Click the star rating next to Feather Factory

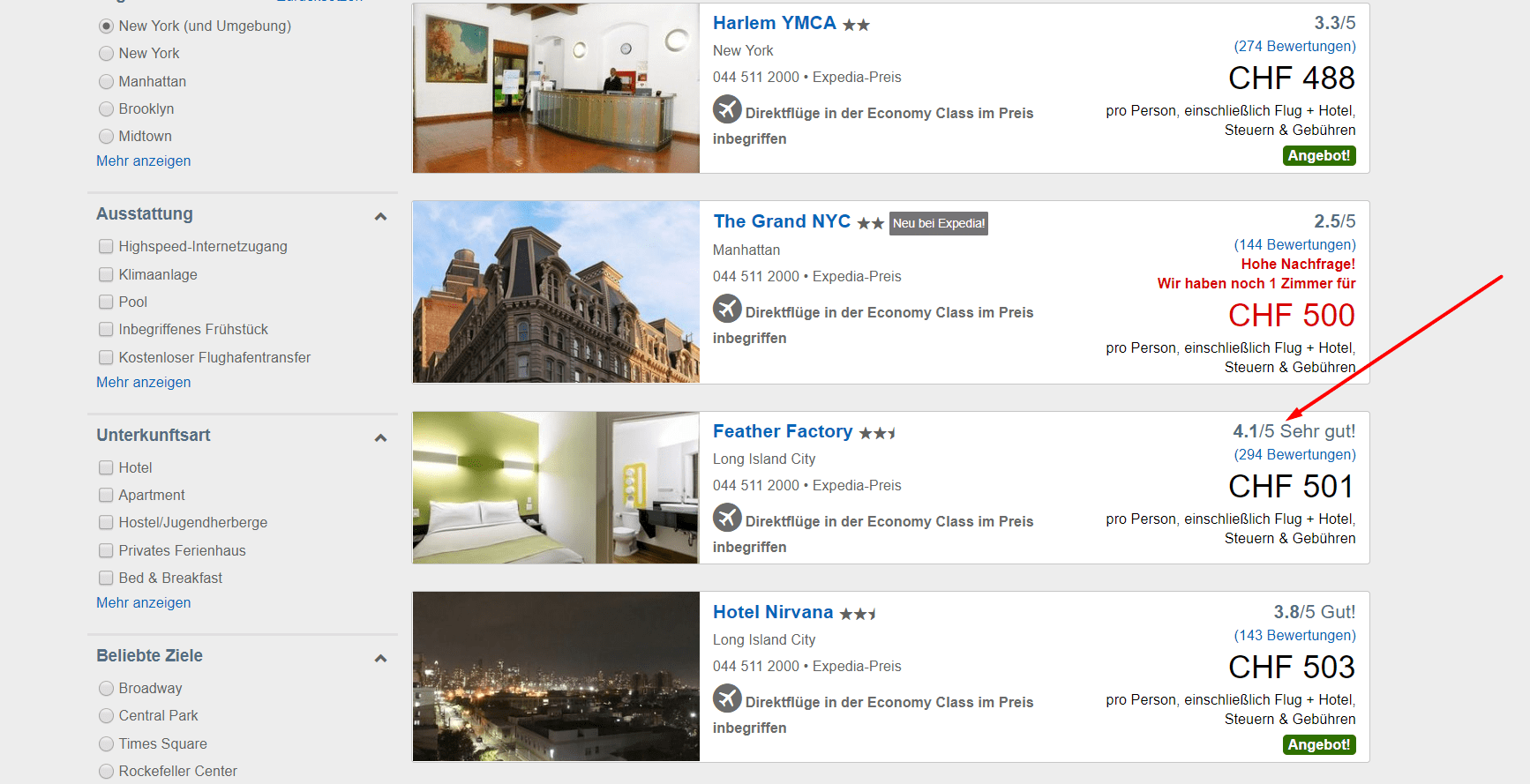pos(878,433)
